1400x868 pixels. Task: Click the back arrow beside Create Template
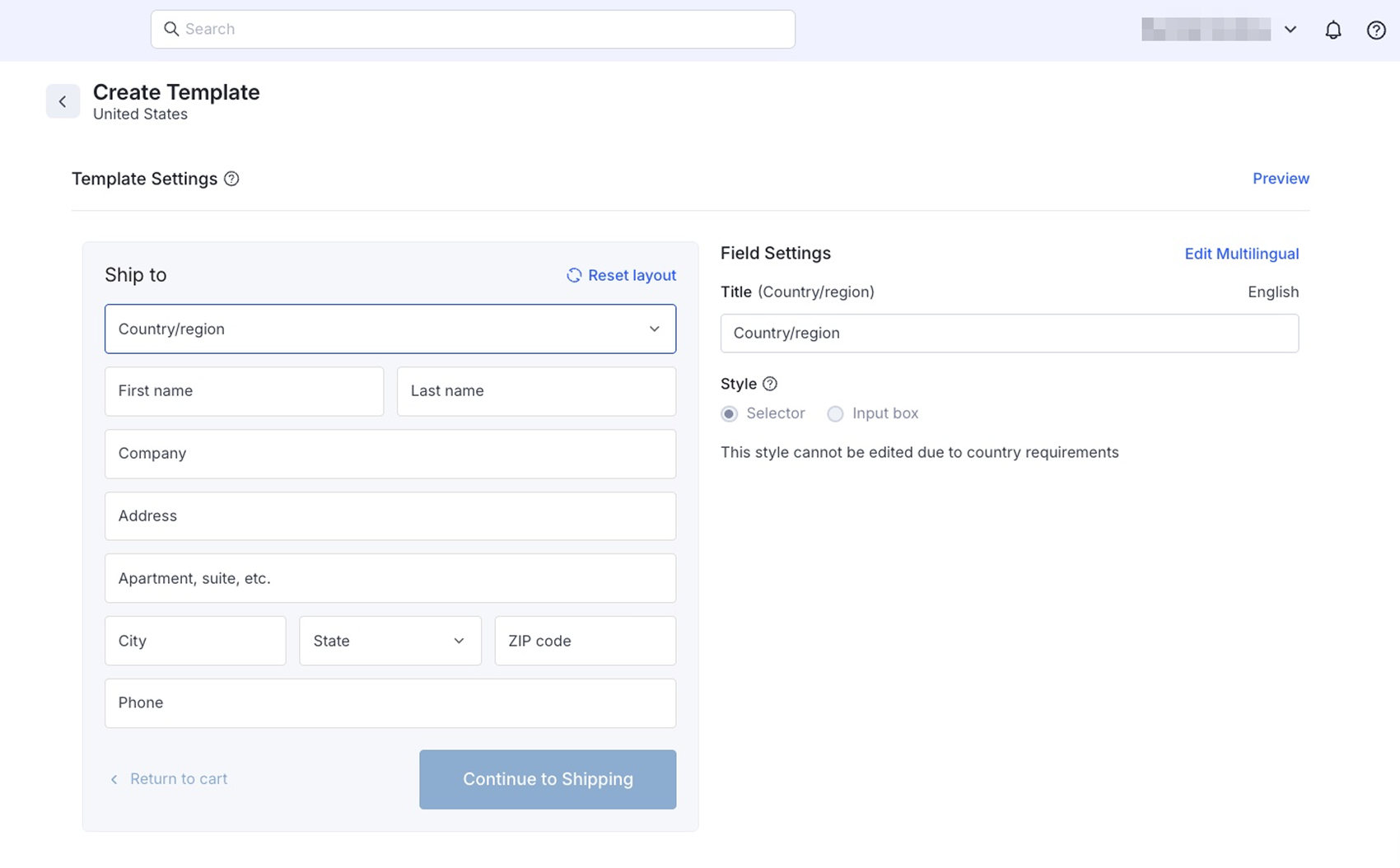click(63, 101)
